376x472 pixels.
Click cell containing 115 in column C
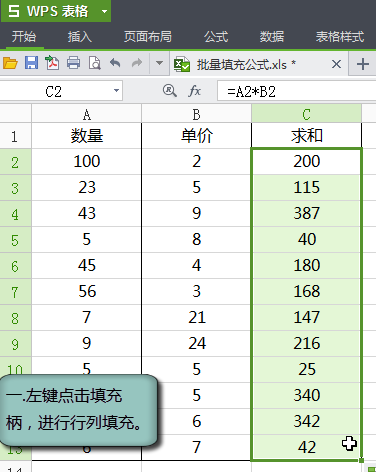point(306,188)
